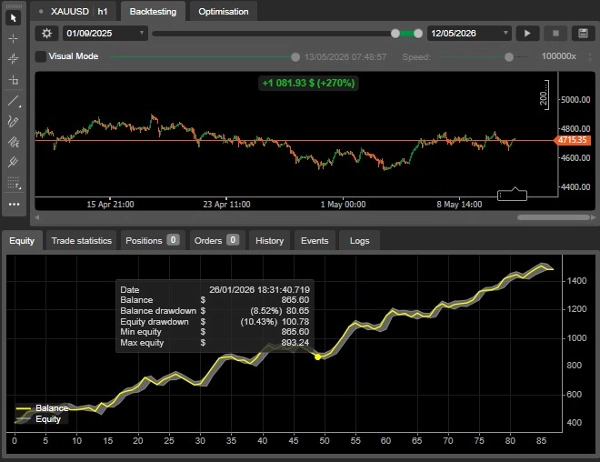Click the XAUUSD h1 instance tab
The width and height of the screenshot is (600, 462).
pos(75,11)
